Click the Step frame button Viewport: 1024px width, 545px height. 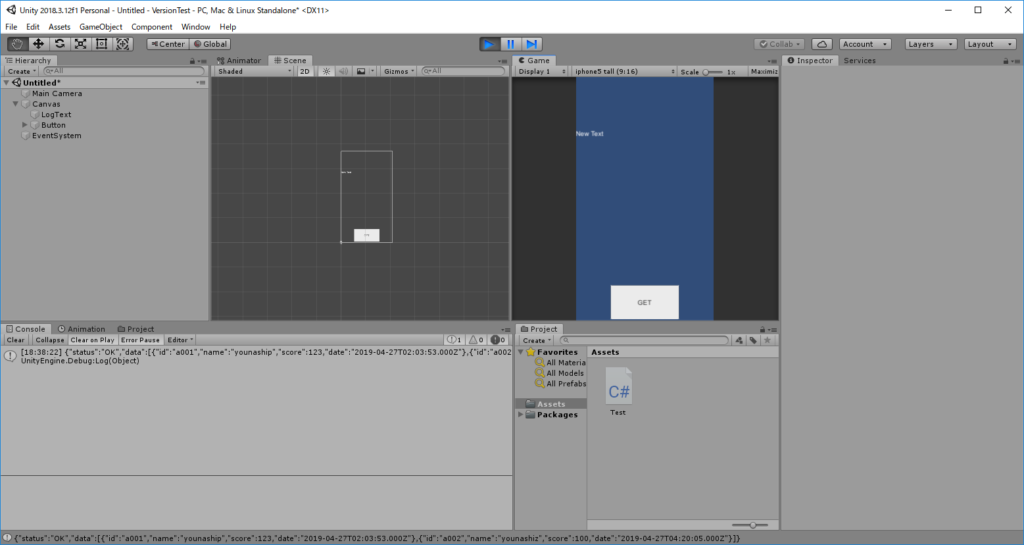click(532, 44)
